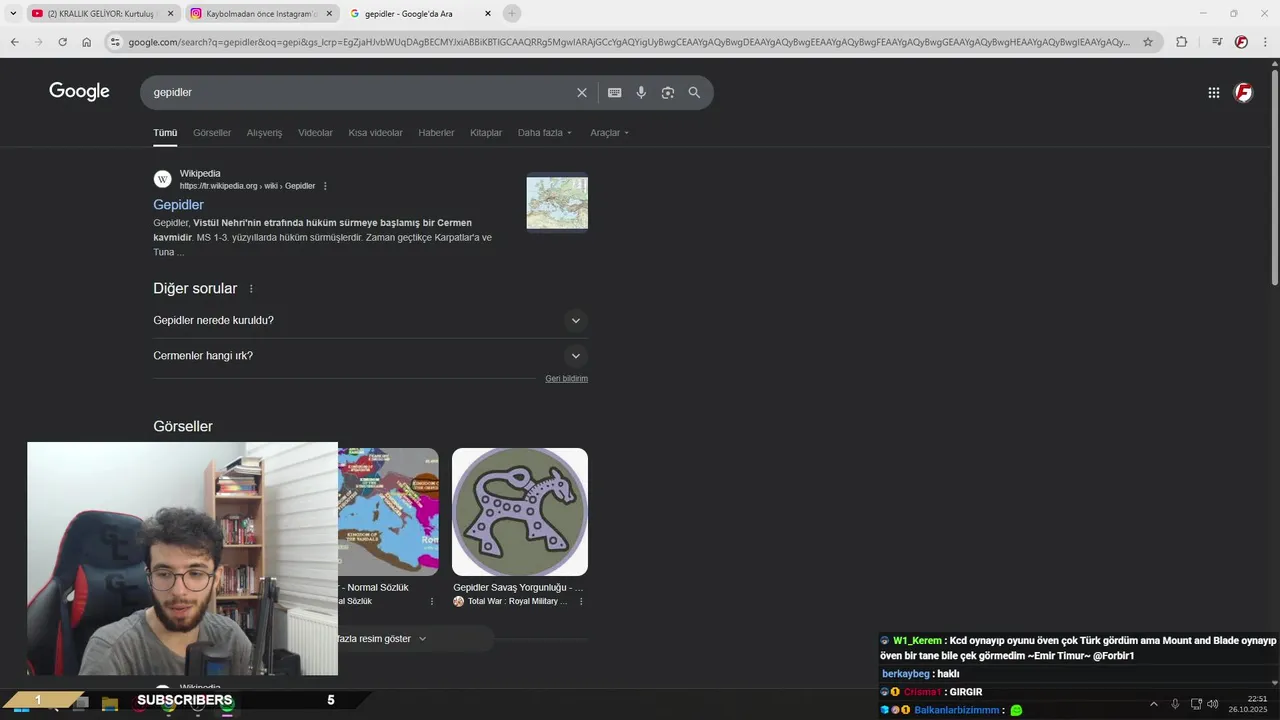Click the Görseller section heading

pos(183,427)
